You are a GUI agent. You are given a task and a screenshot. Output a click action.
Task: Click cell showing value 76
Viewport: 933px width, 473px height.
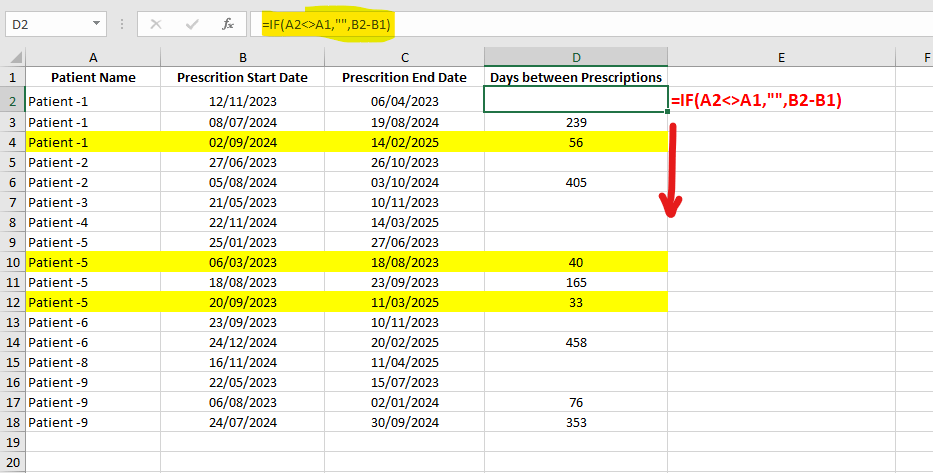(576, 403)
